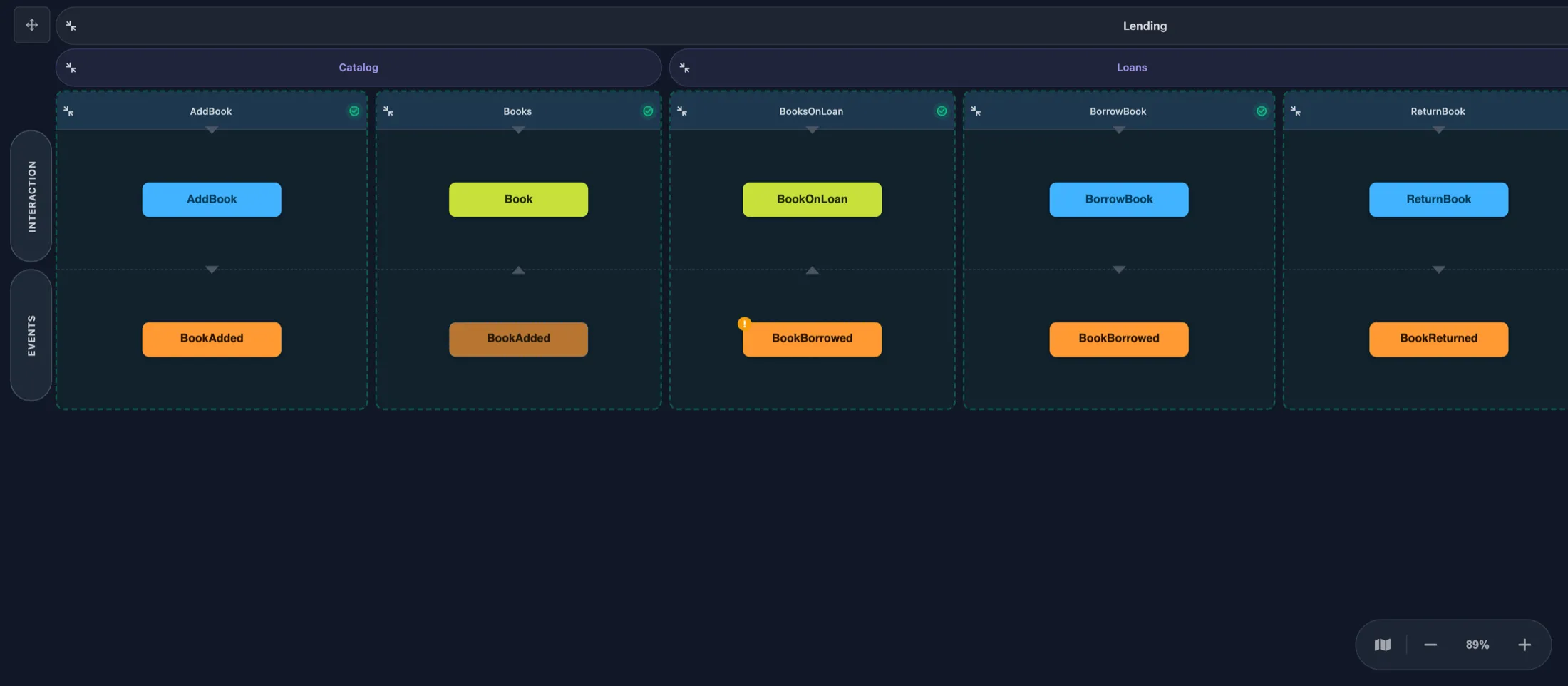Zoom out with the minus button

pyautogui.click(x=1430, y=645)
